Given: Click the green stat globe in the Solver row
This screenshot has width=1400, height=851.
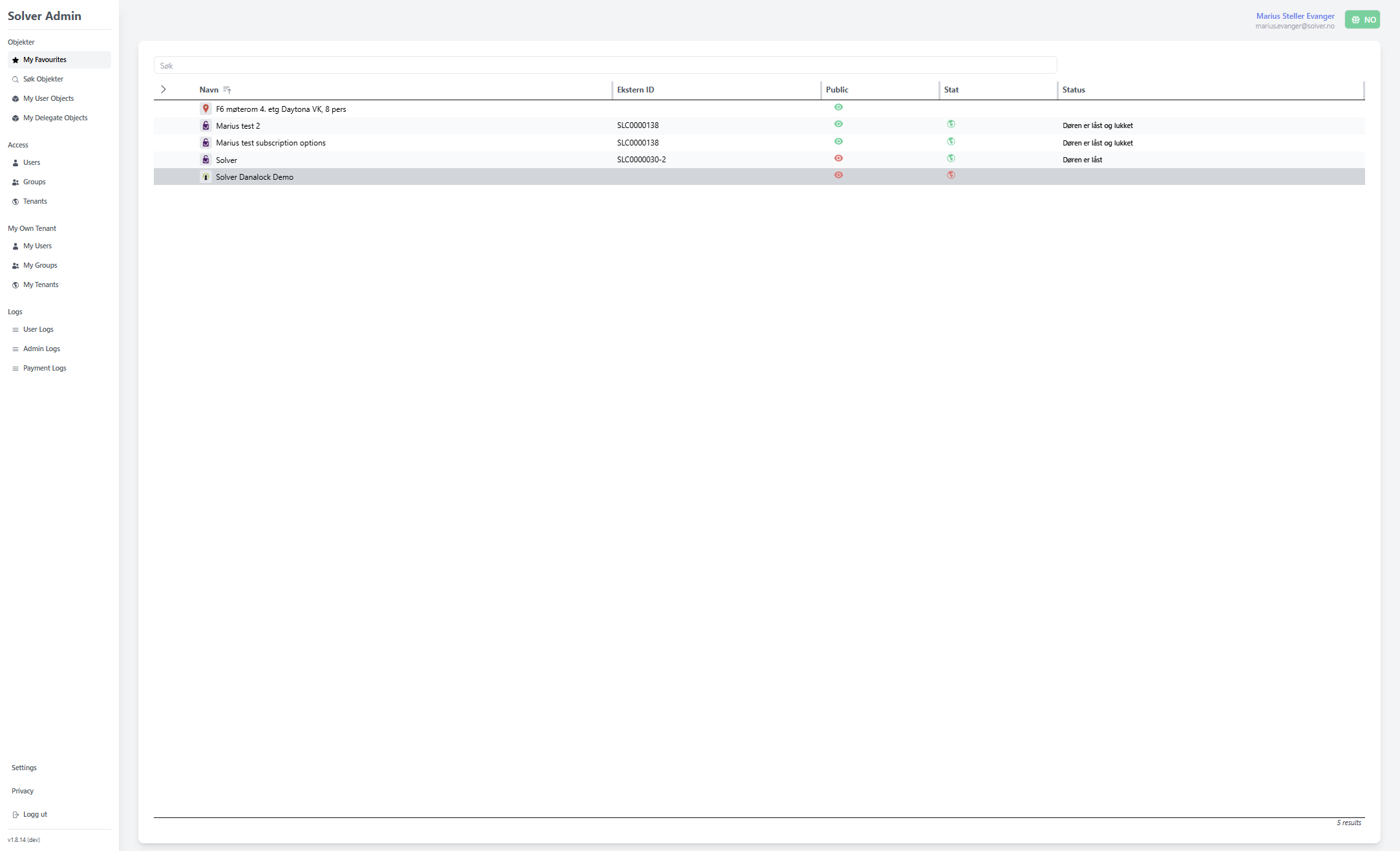Looking at the screenshot, I should [951, 158].
